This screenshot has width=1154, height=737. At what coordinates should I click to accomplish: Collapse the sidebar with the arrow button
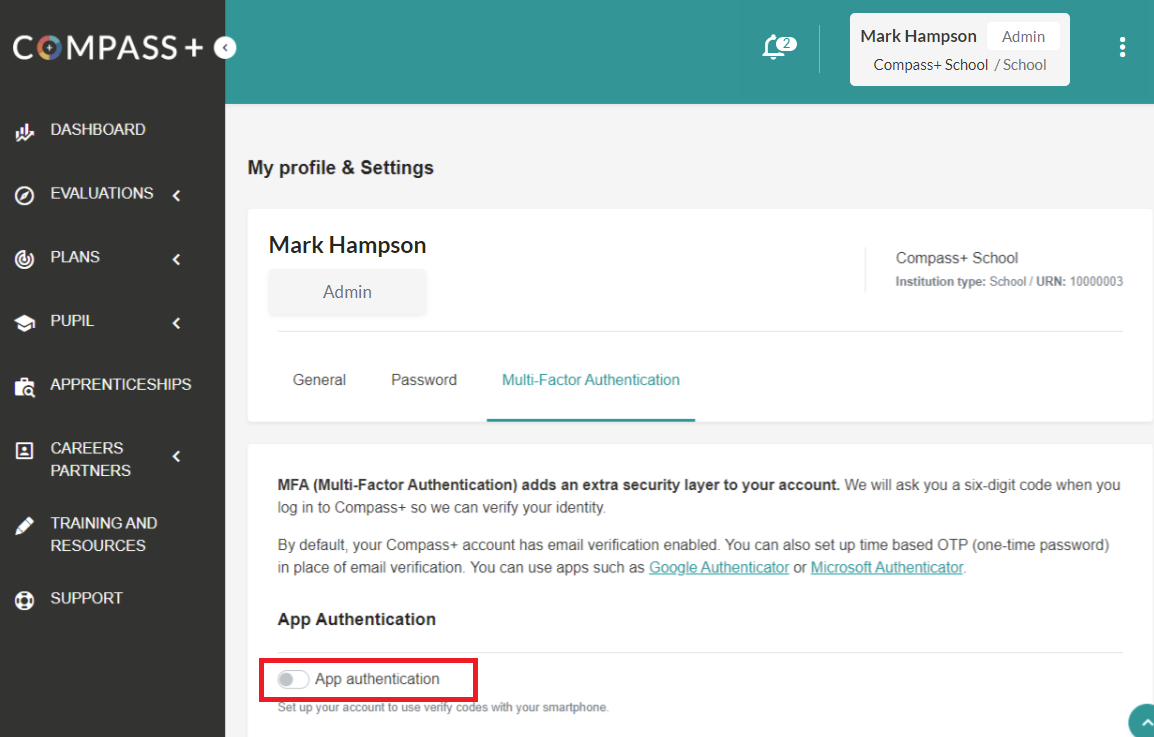(x=225, y=48)
